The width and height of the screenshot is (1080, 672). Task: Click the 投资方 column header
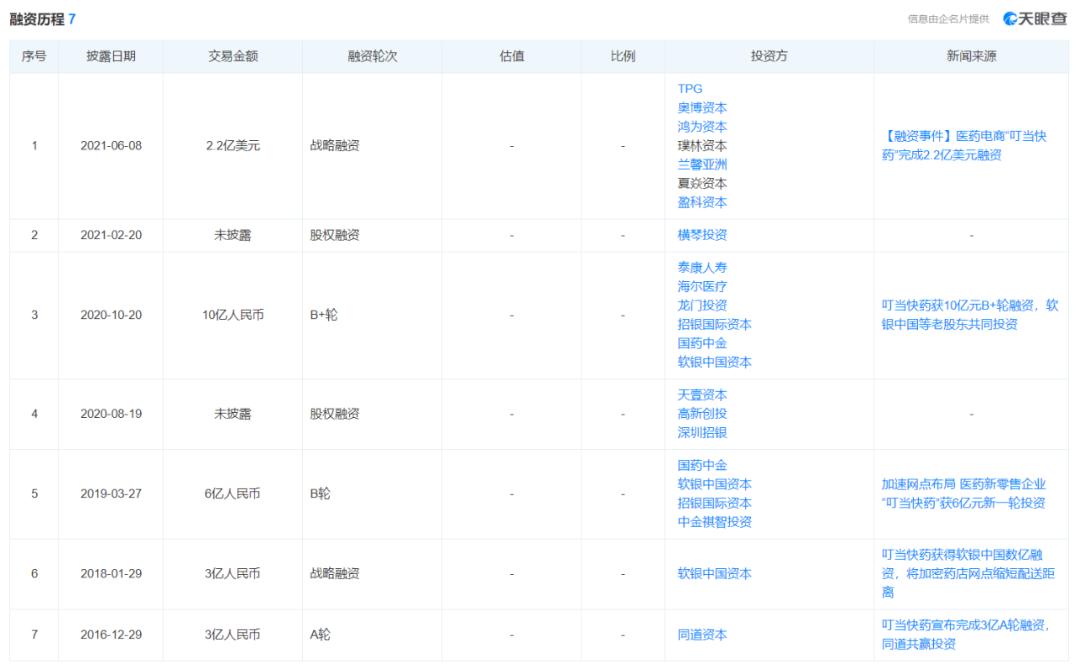[x=769, y=56]
